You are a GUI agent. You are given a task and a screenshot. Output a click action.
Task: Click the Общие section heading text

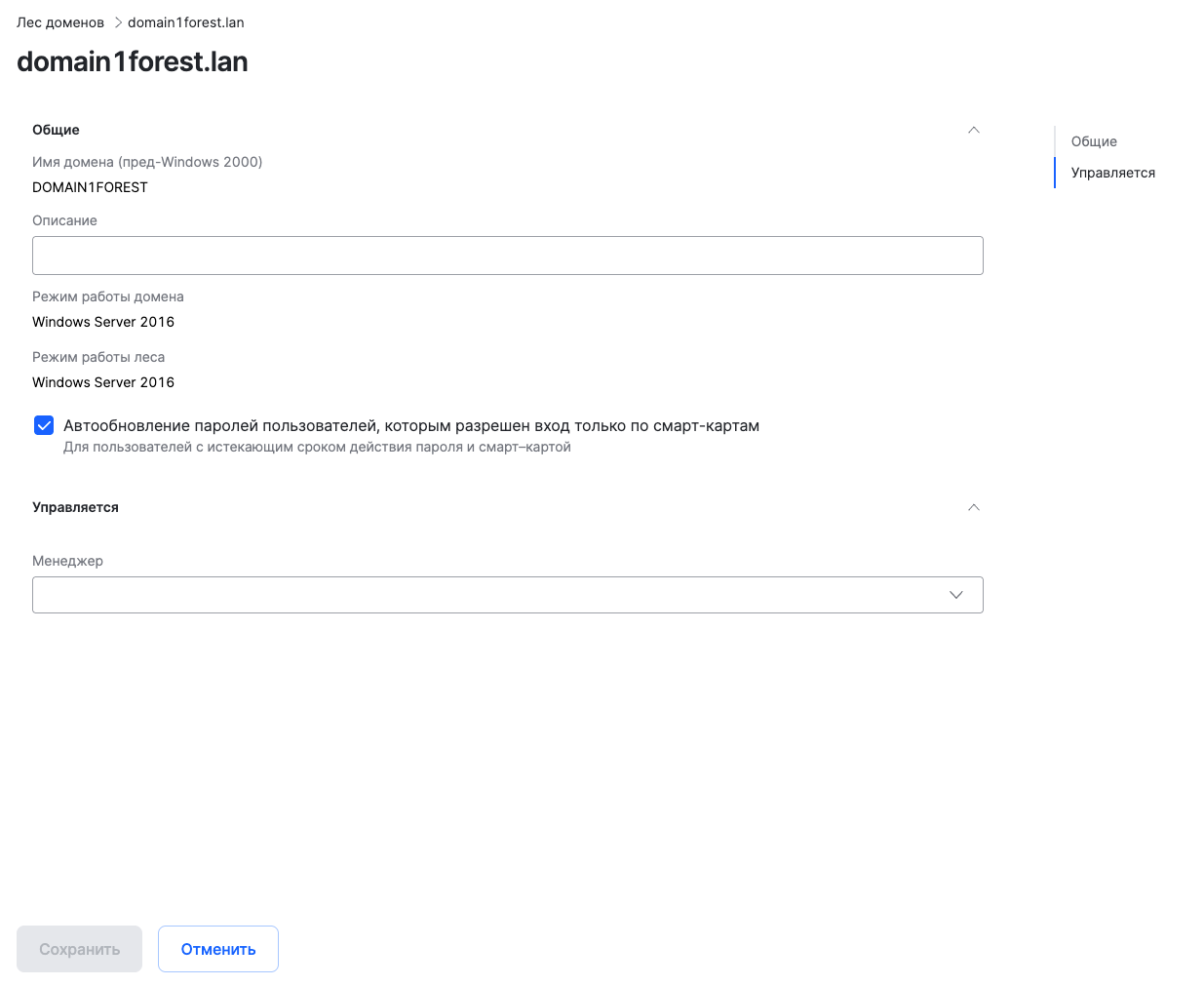click(x=56, y=130)
